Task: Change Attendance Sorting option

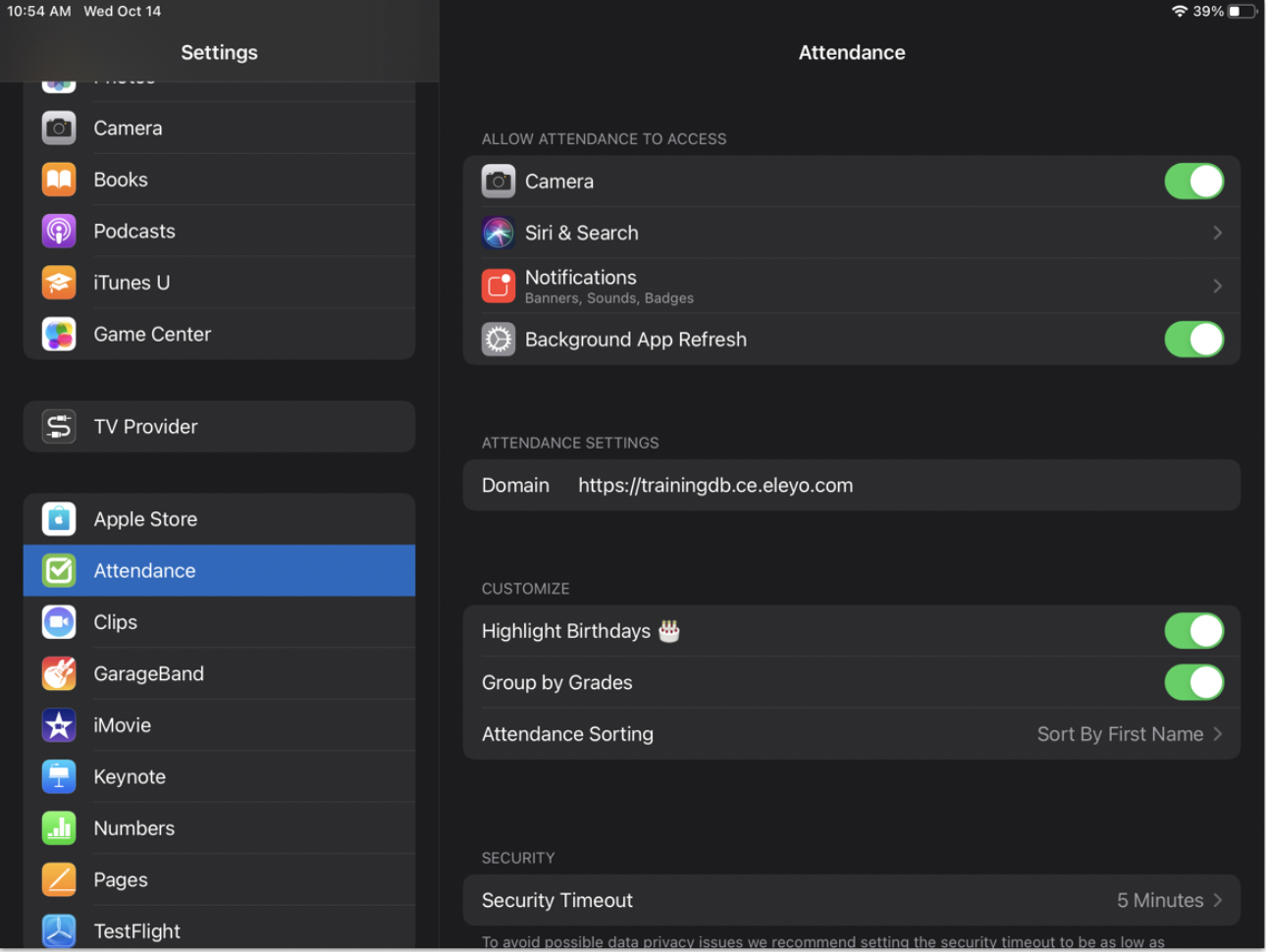Action: 1129,734
